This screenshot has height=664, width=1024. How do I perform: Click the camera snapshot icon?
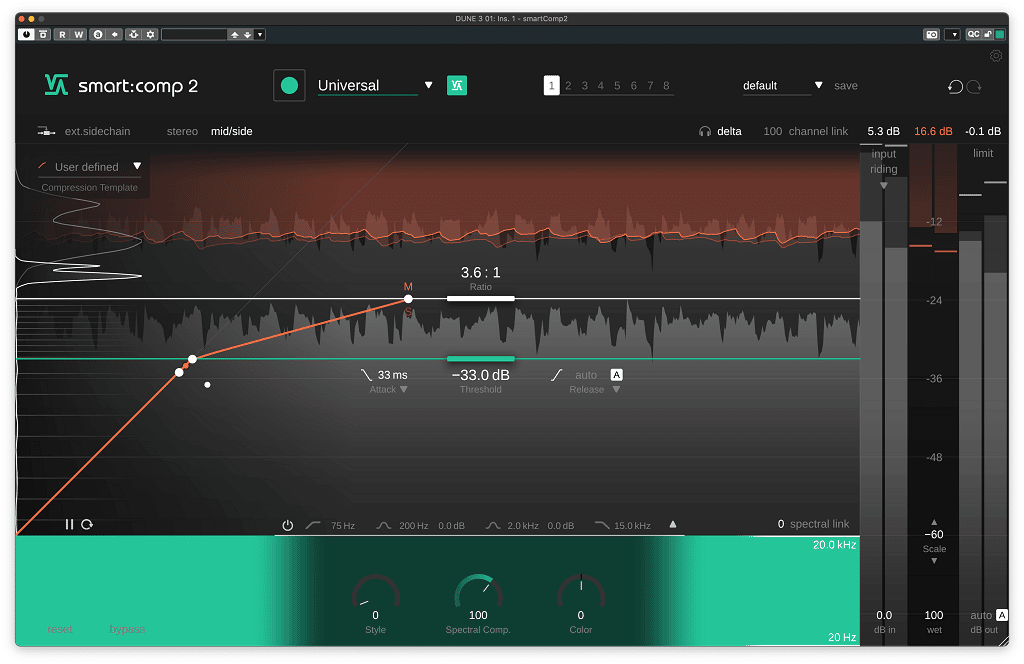tap(932, 35)
